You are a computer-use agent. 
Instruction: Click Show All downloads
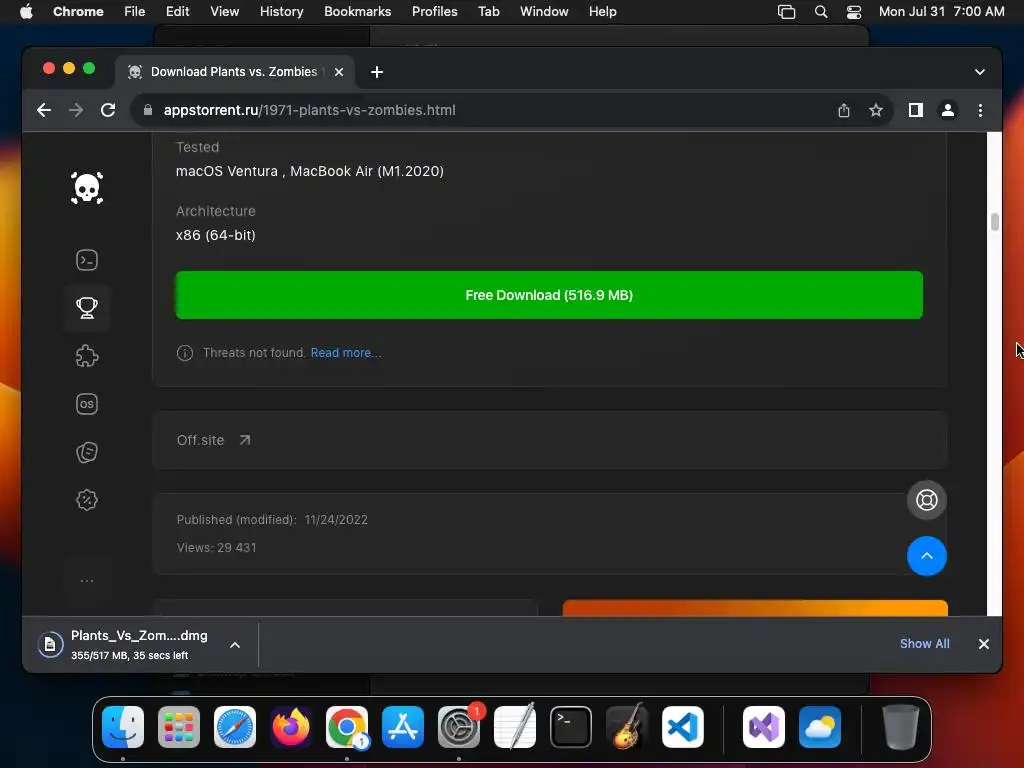coord(924,644)
